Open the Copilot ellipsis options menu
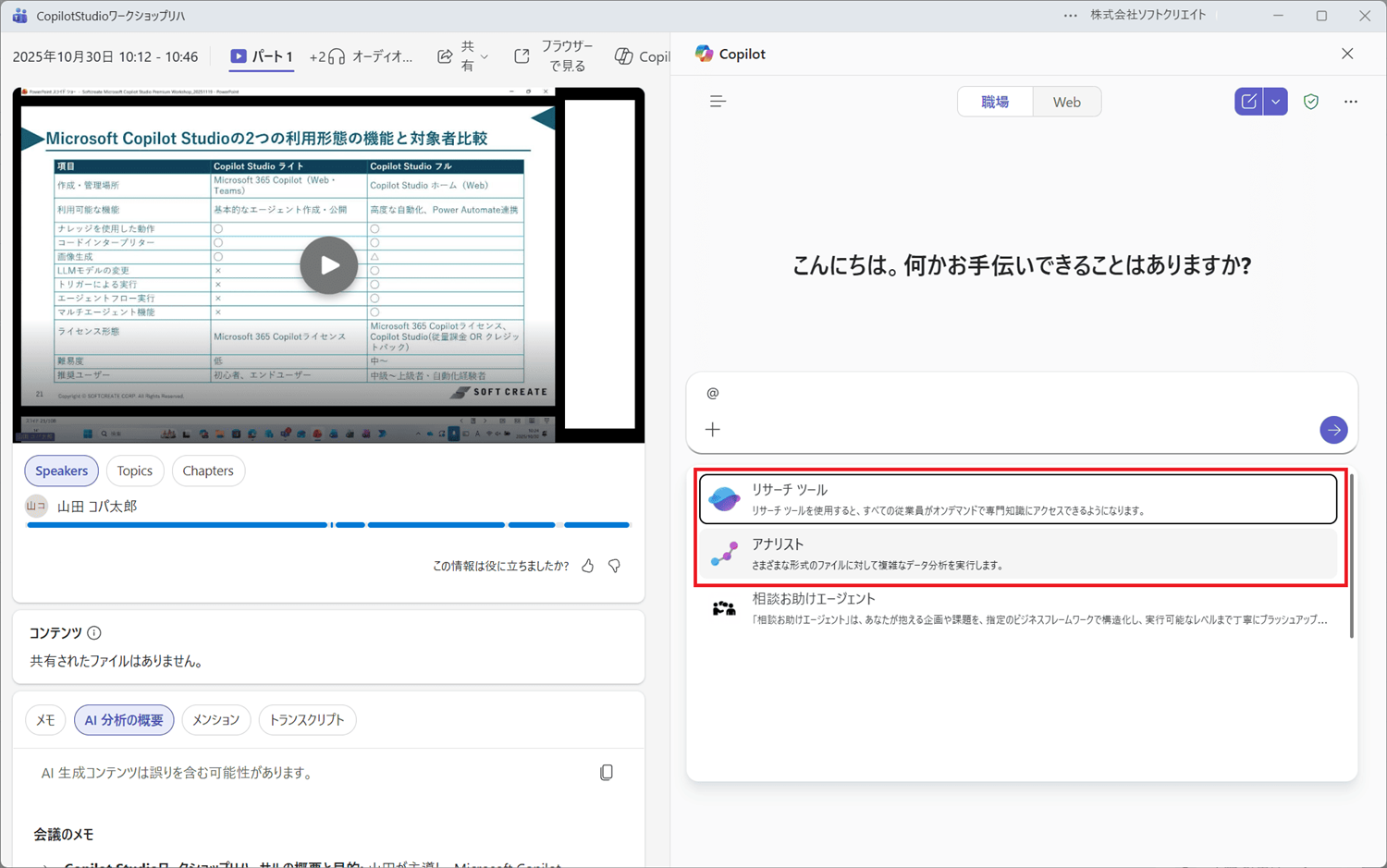 point(1351,102)
